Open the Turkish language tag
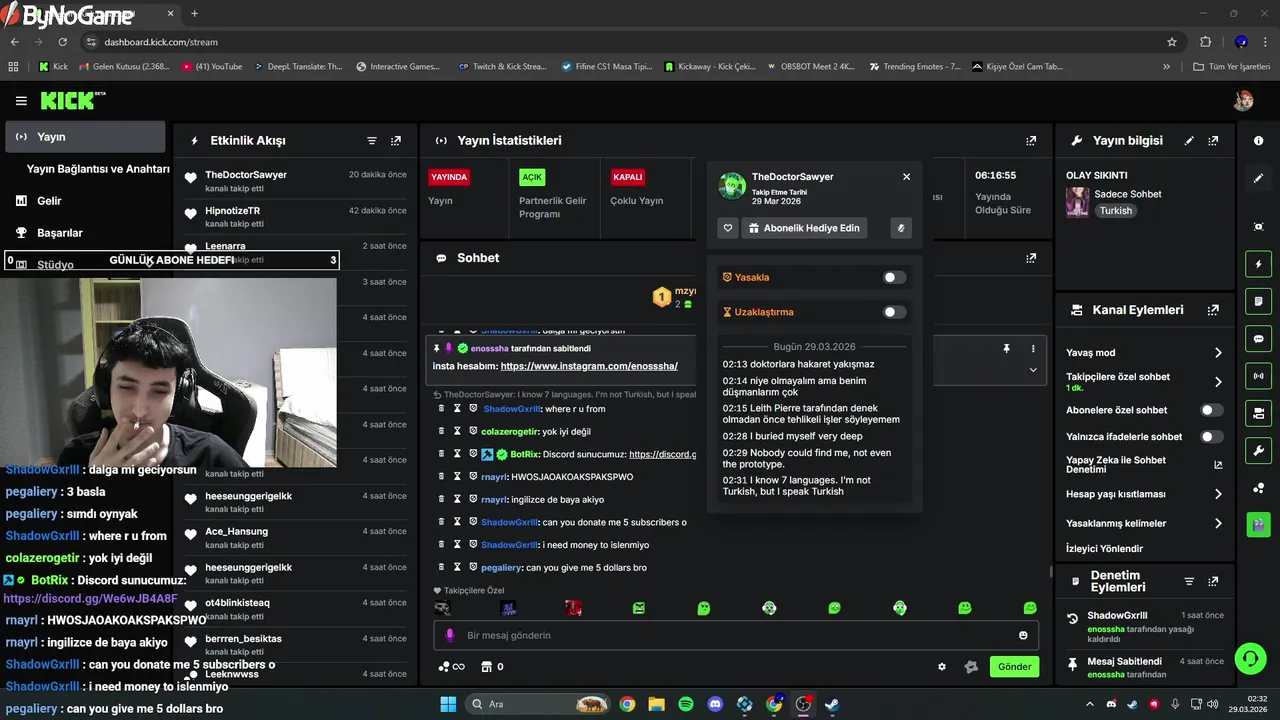This screenshot has height=720, width=1280. pos(1116,211)
